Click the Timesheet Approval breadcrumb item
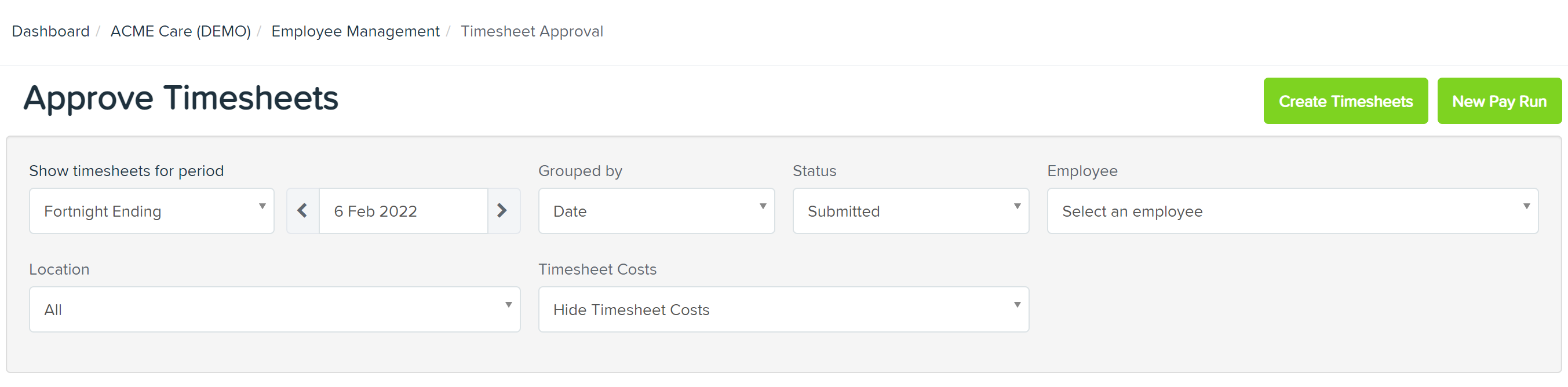1568x387 pixels. [x=531, y=31]
